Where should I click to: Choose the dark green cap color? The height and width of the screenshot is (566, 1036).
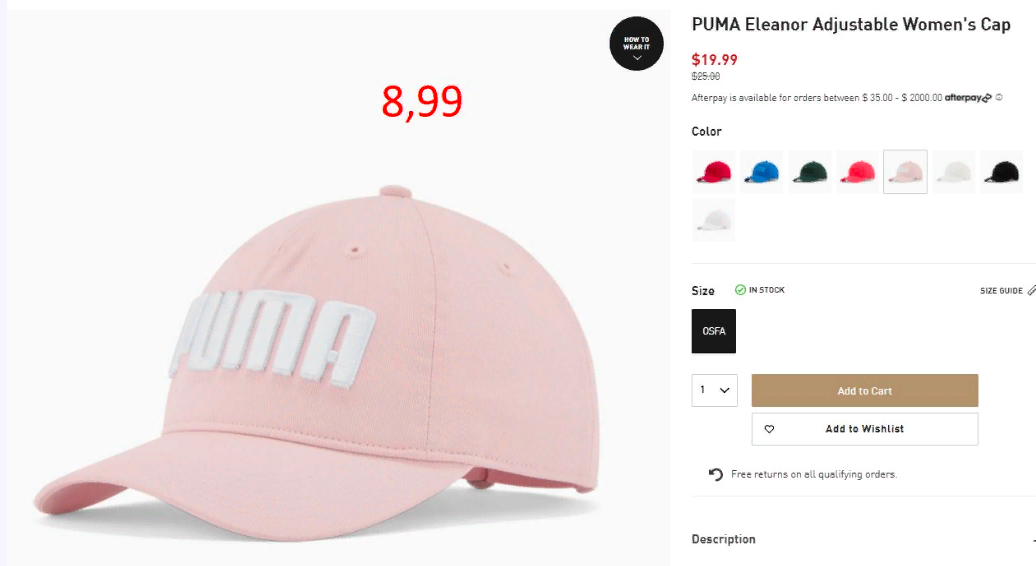click(810, 172)
